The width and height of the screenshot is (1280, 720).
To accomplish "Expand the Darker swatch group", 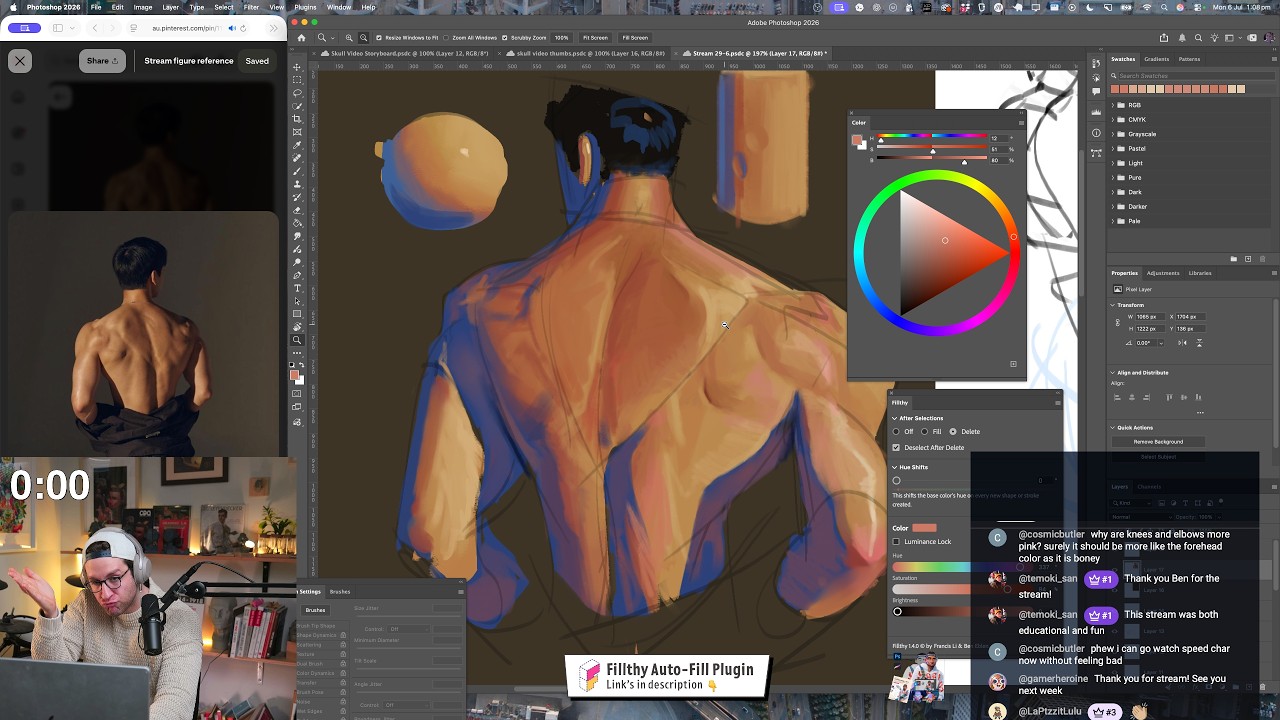I will (1114, 207).
